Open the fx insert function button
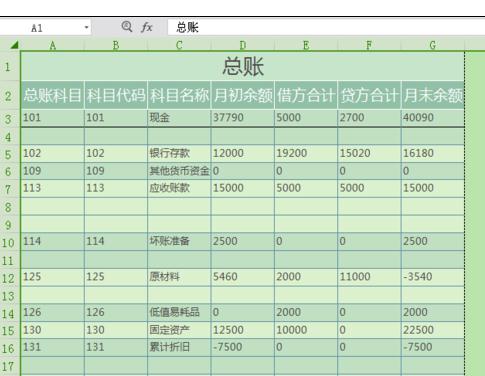Image resolution: width=485 pixels, height=376 pixels. click(x=147, y=27)
